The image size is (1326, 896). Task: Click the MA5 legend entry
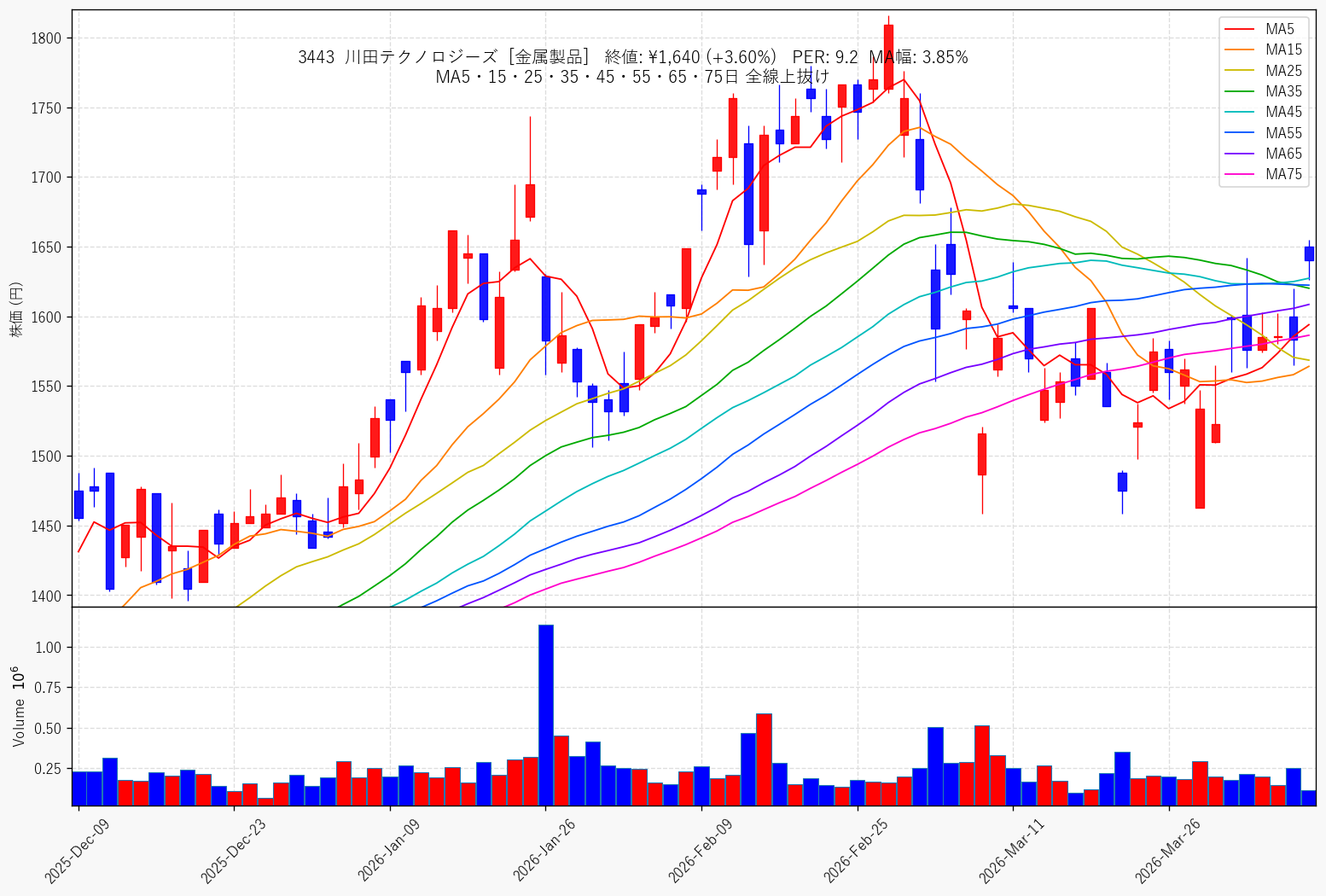1263,29
